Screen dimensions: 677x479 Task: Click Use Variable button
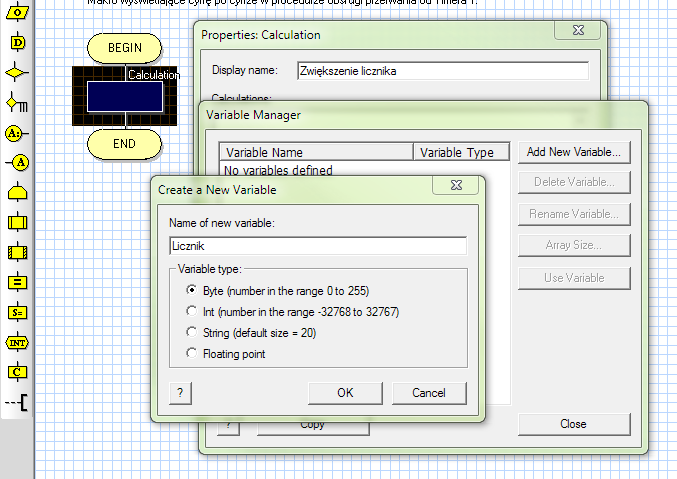574,278
